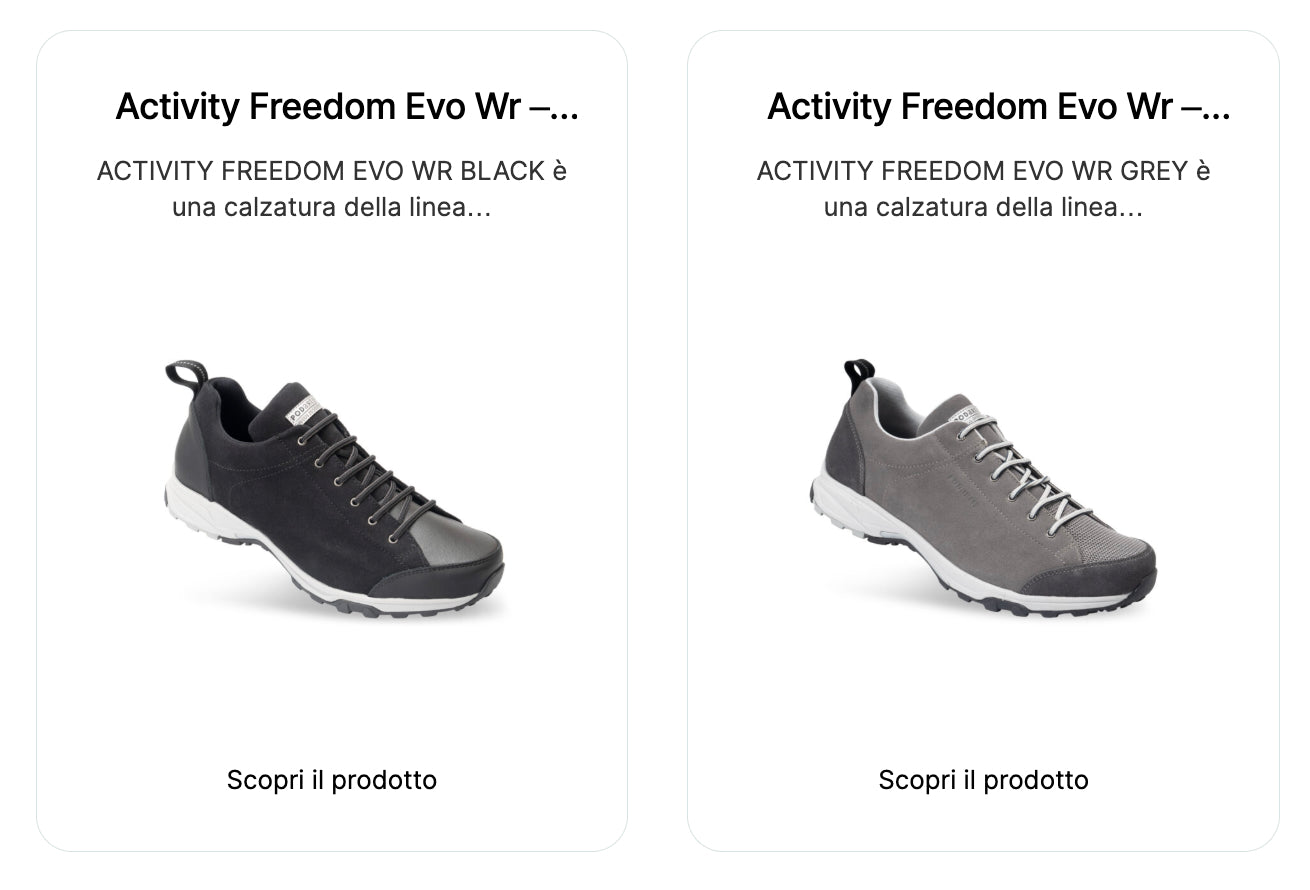The image size is (1310, 890).
Task: Click the ACTIVITY FREEDOM EVO WR GREY description text
Action: [x=985, y=190]
